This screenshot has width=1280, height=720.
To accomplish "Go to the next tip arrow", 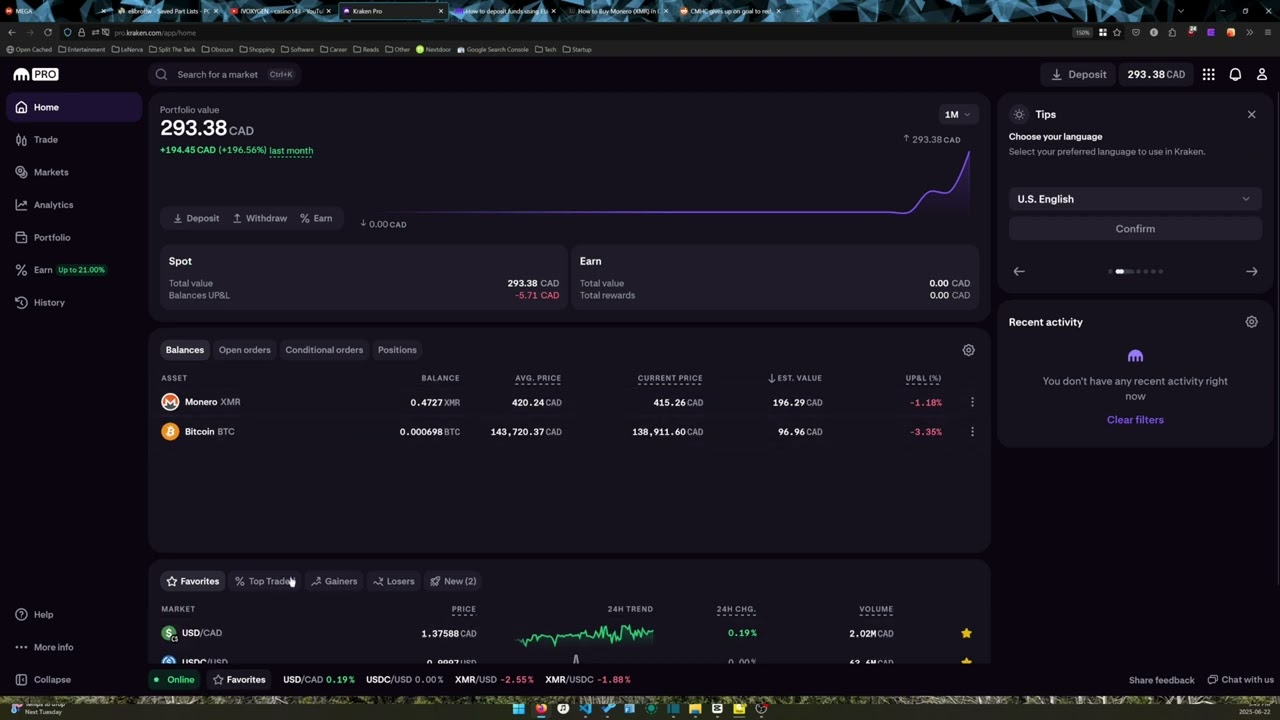I will (x=1251, y=271).
